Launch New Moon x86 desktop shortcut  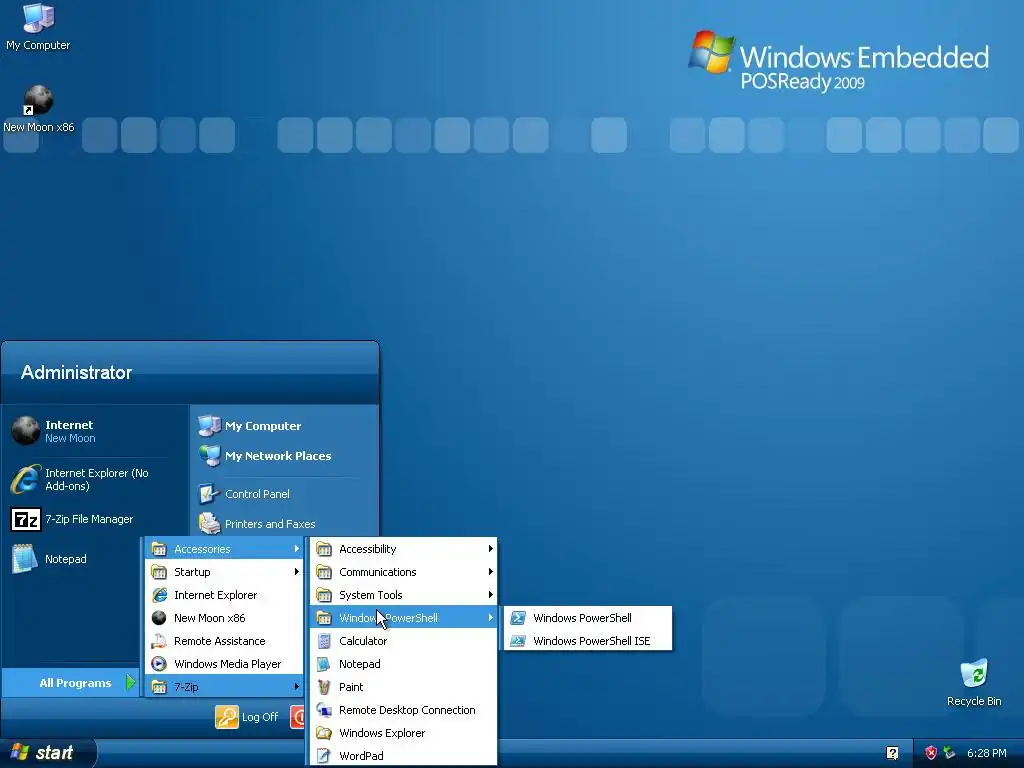(x=38, y=100)
